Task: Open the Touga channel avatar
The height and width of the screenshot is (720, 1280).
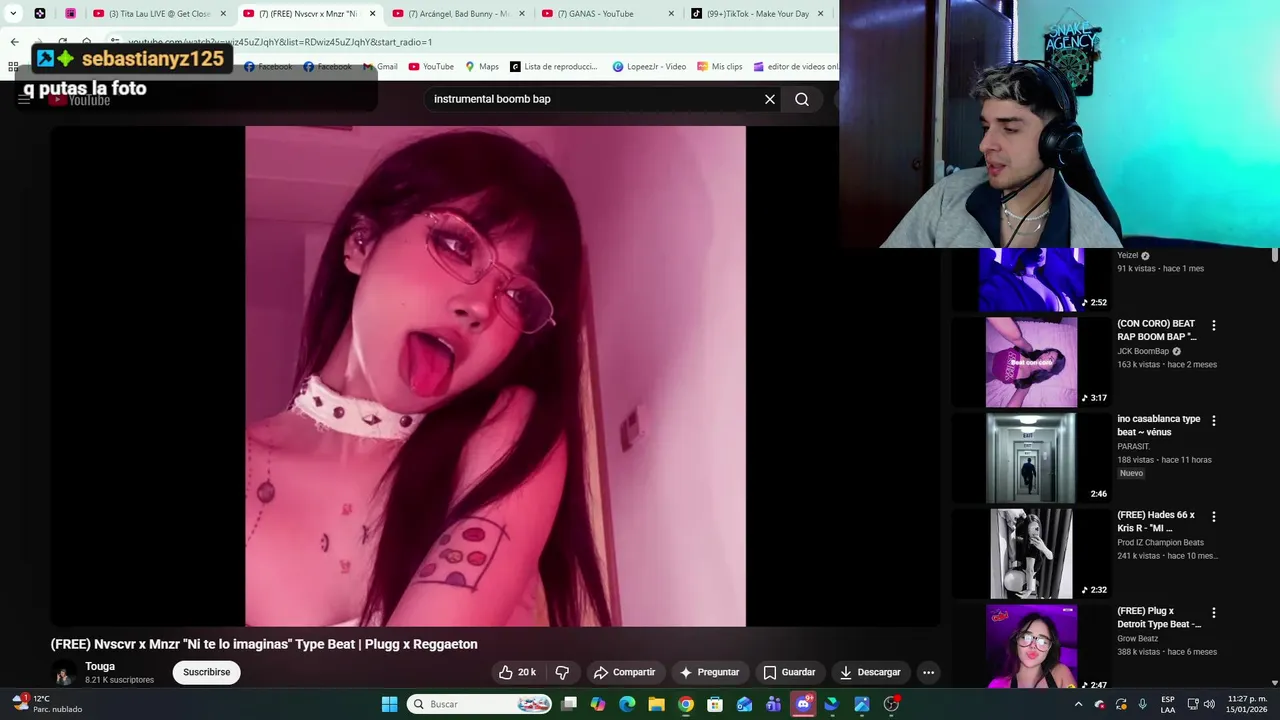Action: [63, 673]
